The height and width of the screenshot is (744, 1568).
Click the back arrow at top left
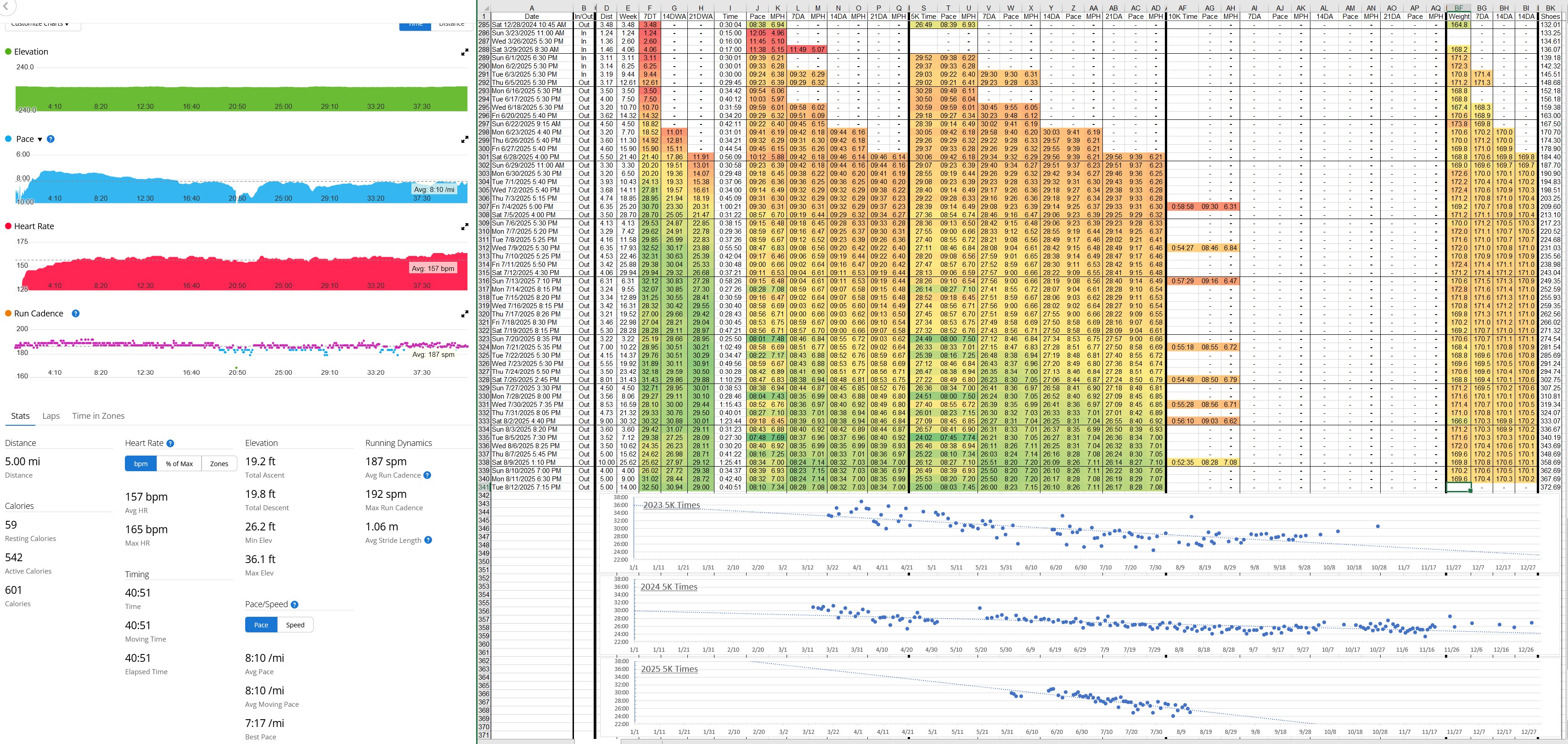[x=5, y=6]
